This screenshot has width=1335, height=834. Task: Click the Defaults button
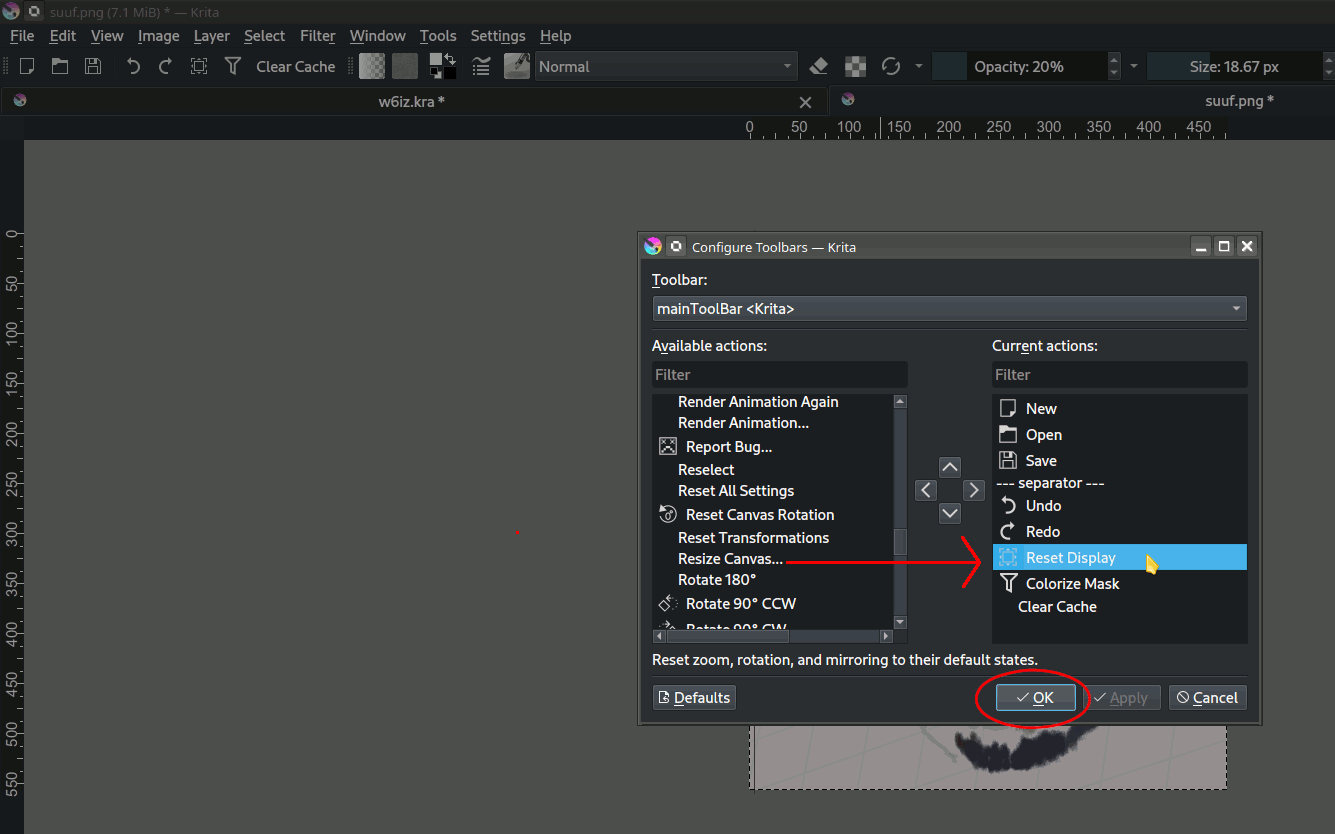click(694, 698)
